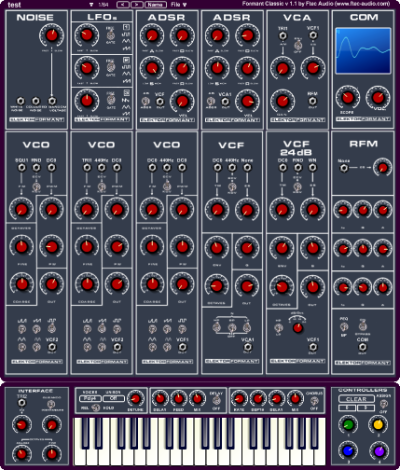Open the File menu
The width and height of the screenshot is (400, 470).
179,5
